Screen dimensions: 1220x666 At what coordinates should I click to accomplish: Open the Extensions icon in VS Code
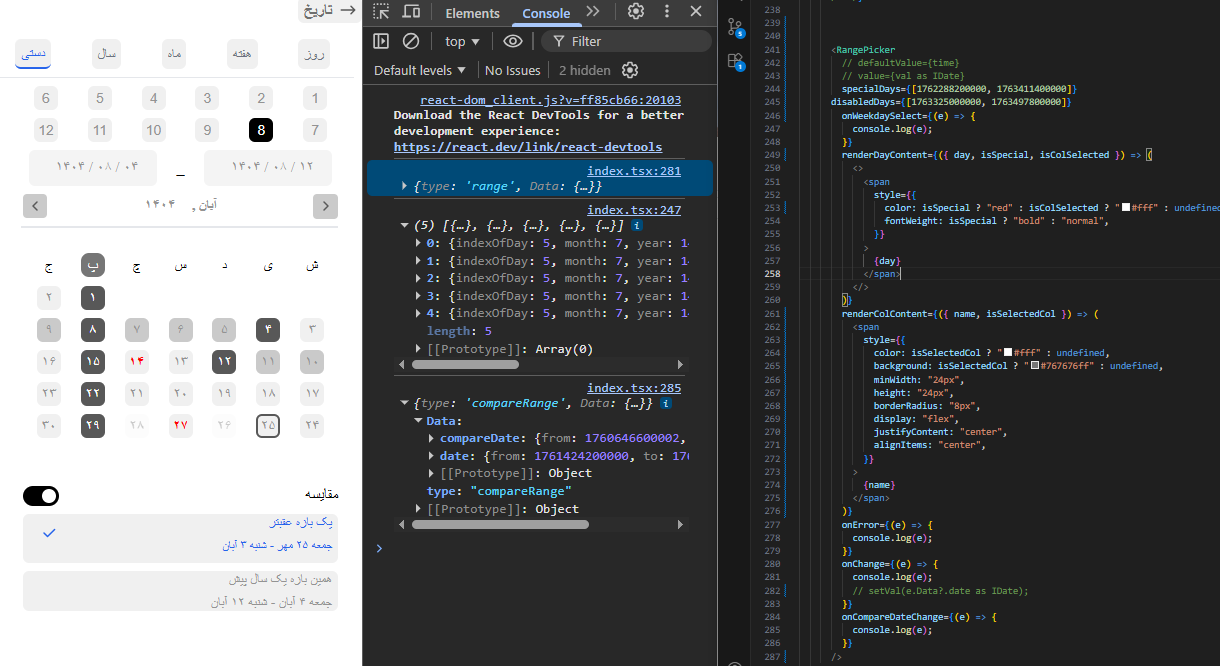click(x=735, y=62)
